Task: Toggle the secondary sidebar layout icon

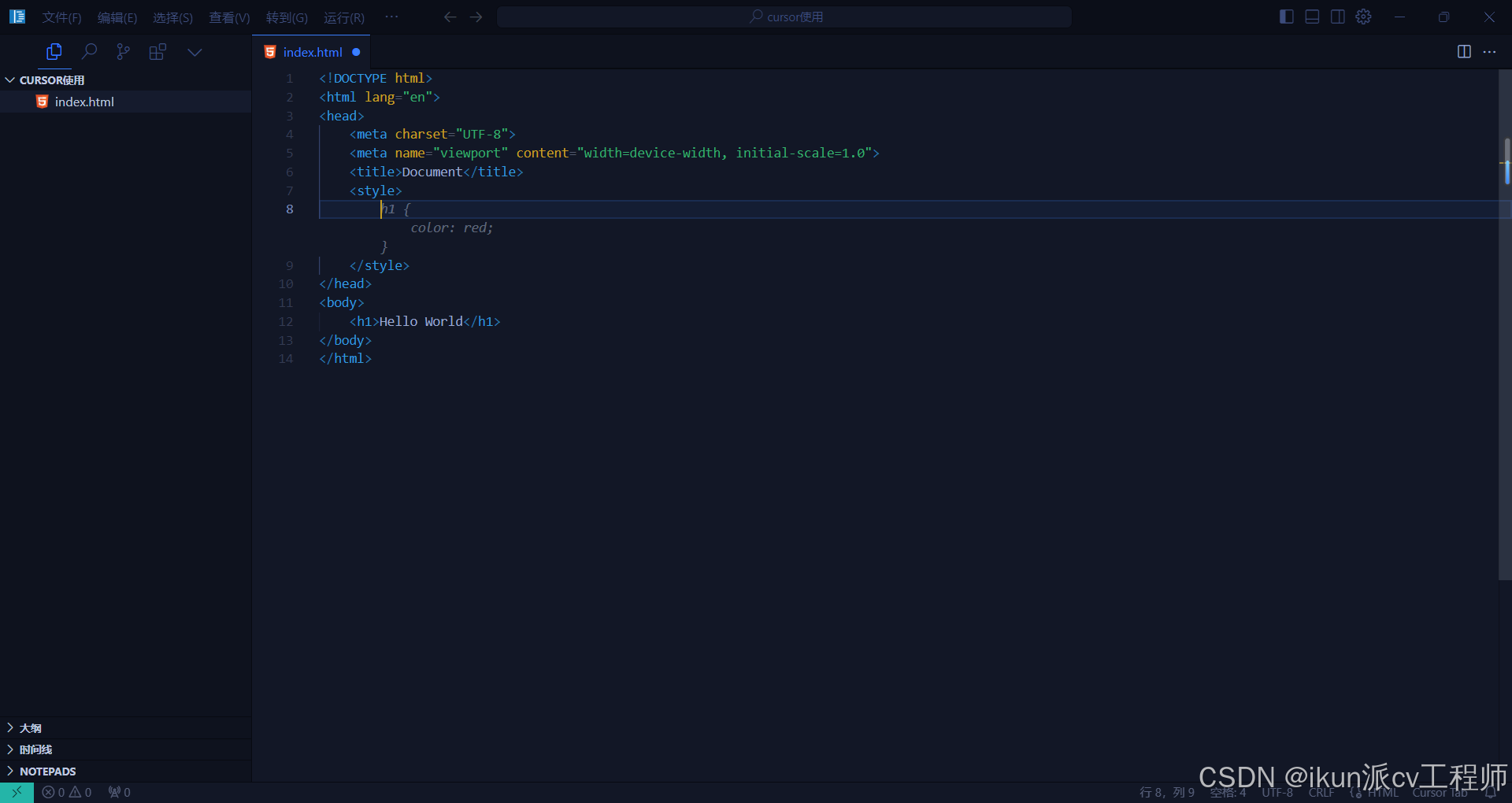Action: (1337, 17)
